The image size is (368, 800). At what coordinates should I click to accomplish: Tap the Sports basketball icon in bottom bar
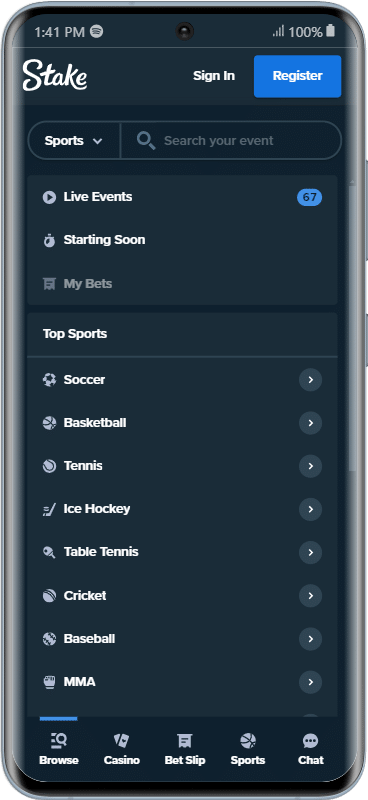[x=248, y=740]
